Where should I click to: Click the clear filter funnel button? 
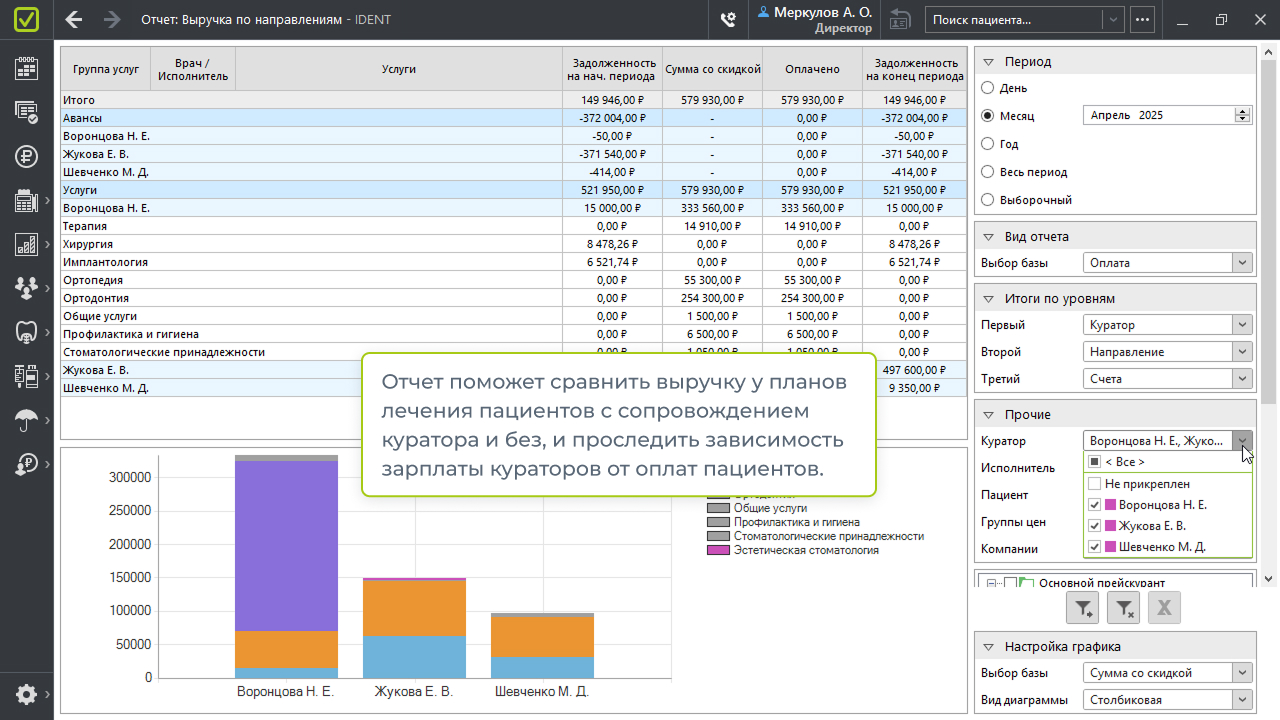coord(1124,607)
